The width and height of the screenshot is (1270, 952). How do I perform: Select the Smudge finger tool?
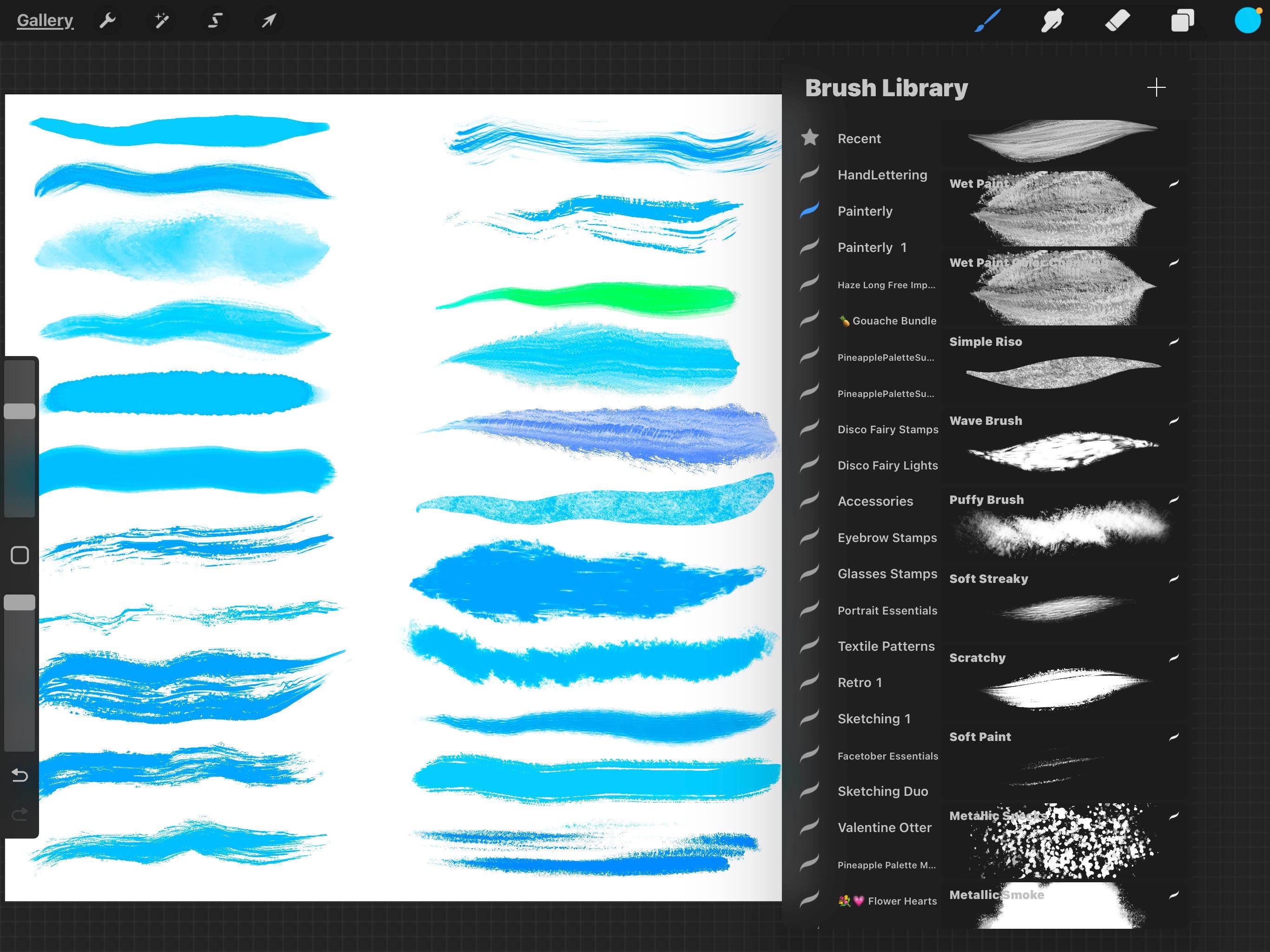click(1052, 20)
